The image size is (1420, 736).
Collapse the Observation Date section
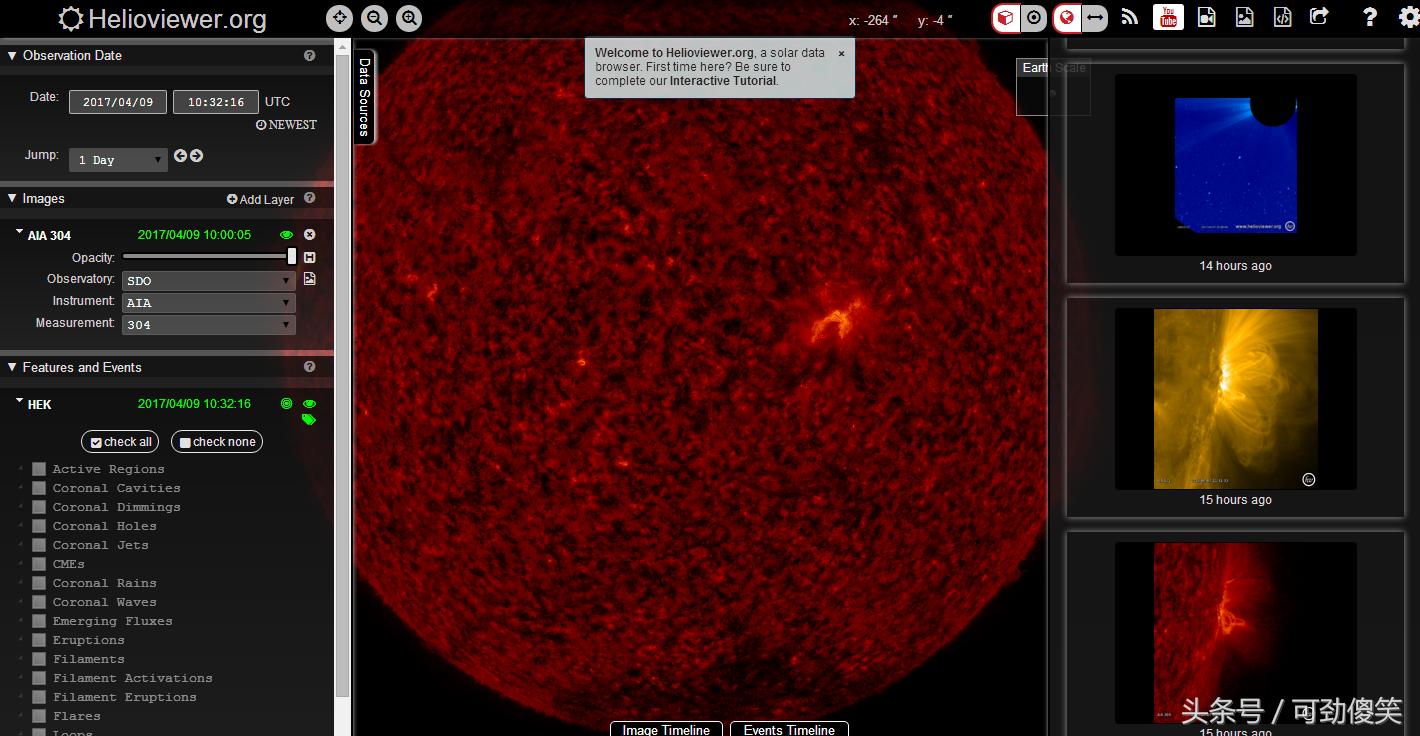pyautogui.click(x=12, y=56)
